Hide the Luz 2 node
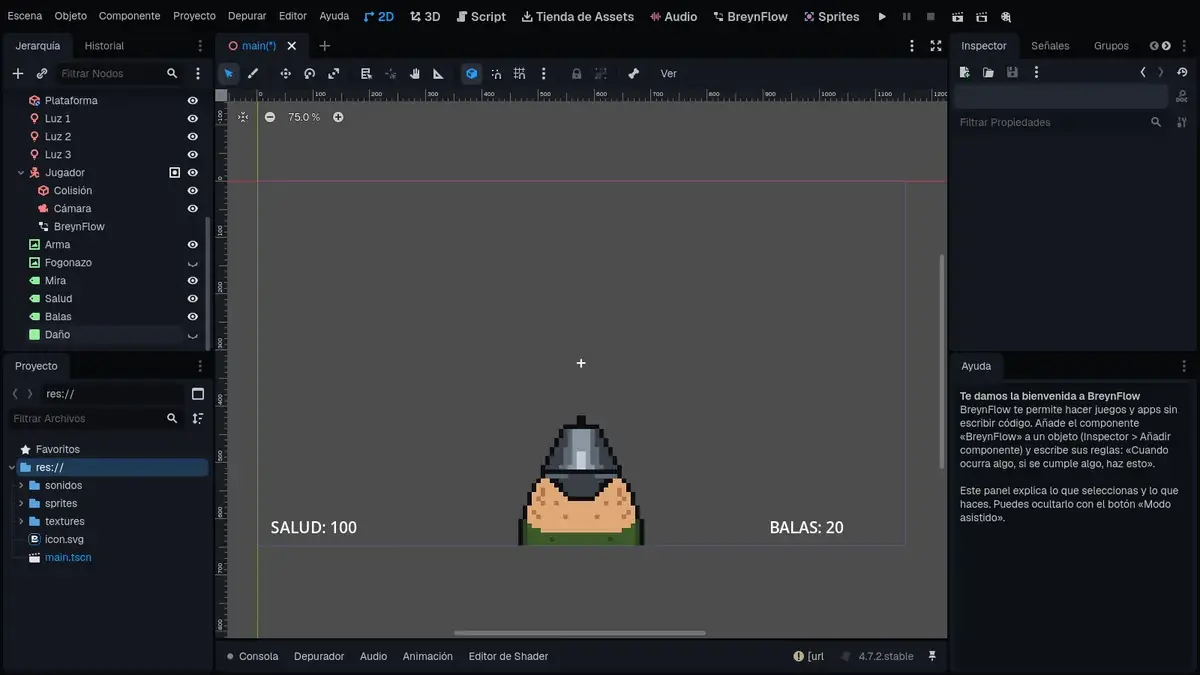Screen dimensions: 1200x675 pos(193,137)
